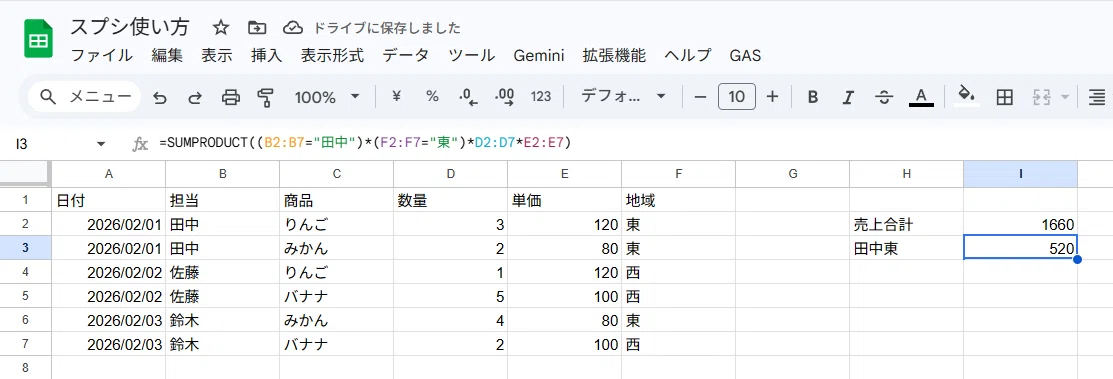Select the 商品 header cell
Screen dimensions: 1113x379
pyautogui.click(x=336, y=200)
